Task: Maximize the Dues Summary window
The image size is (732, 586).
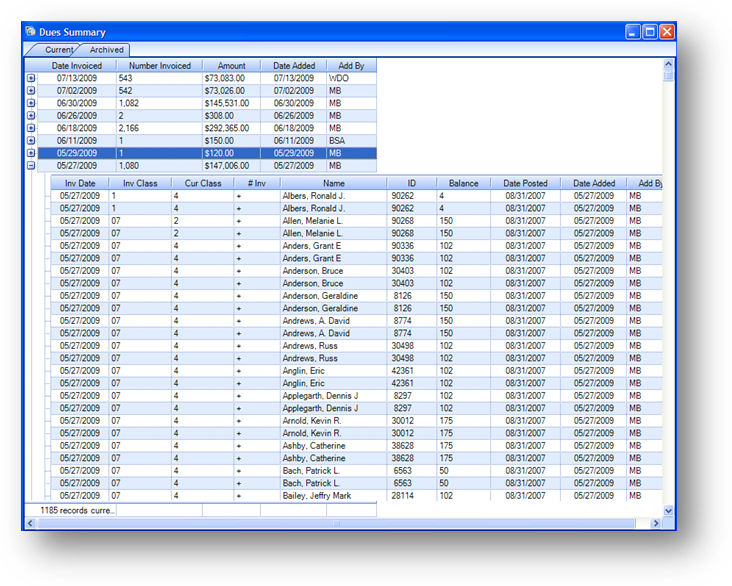Action: [649, 32]
